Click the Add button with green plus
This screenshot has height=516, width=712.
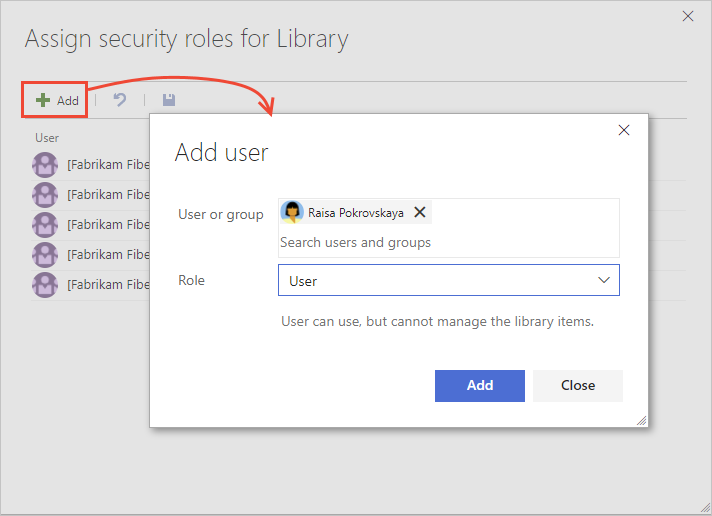pyautogui.click(x=57, y=100)
